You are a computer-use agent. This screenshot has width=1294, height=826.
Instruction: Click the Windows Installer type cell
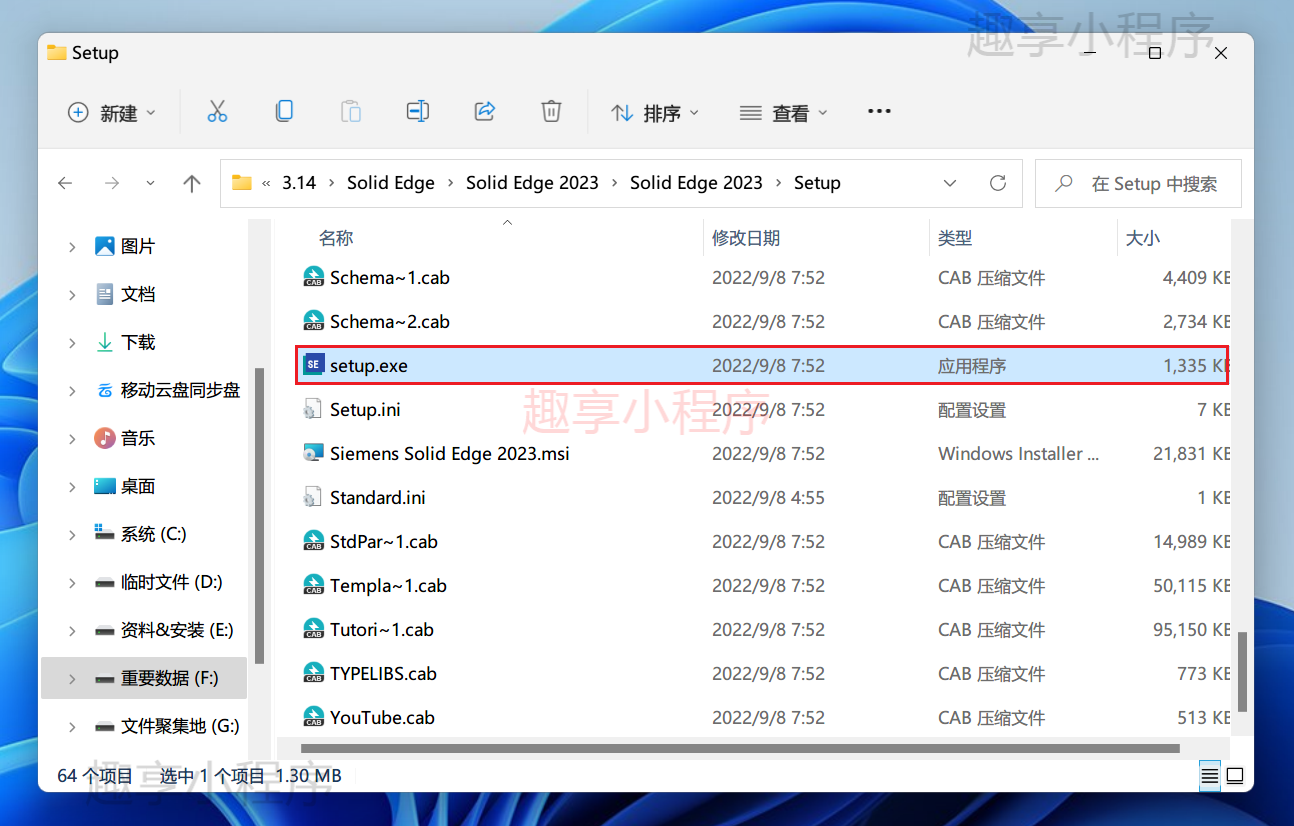pos(1018,454)
